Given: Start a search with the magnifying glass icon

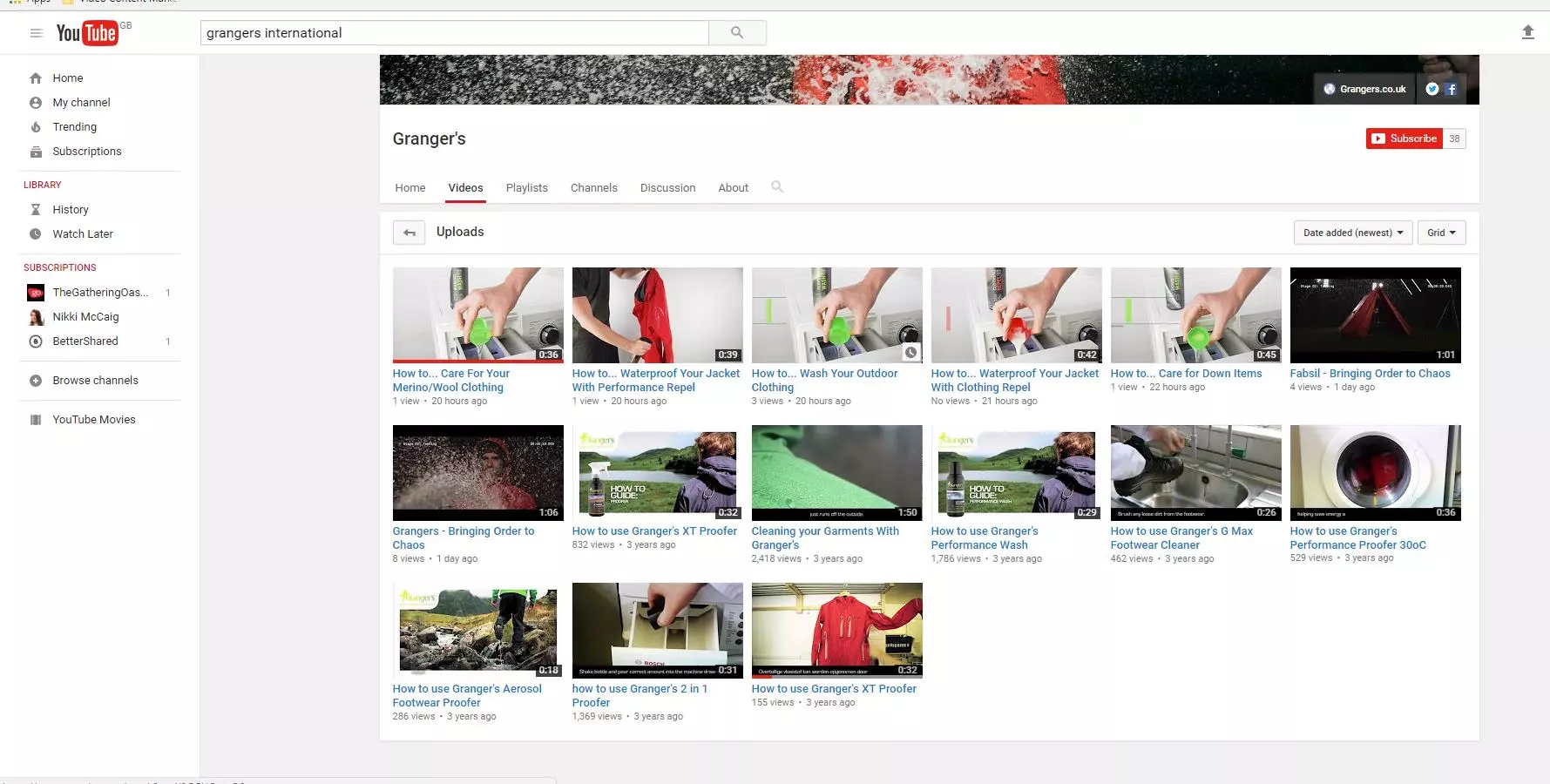Looking at the screenshot, I should pos(736,31).
